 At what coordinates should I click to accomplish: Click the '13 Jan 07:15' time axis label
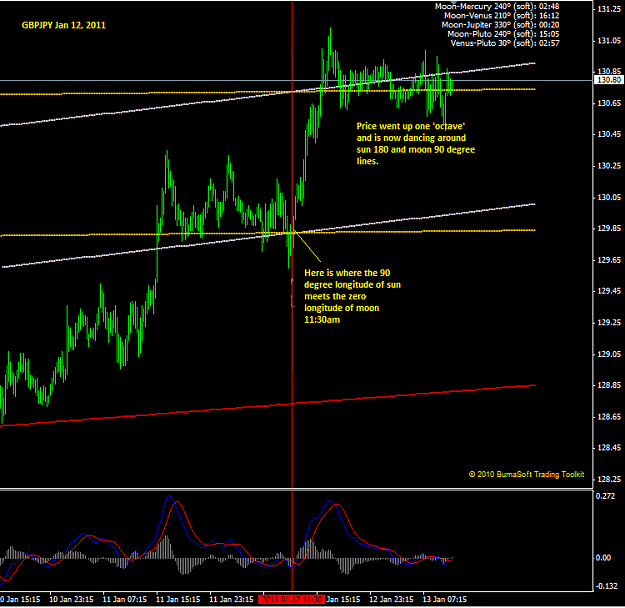[x=444, y=599]
